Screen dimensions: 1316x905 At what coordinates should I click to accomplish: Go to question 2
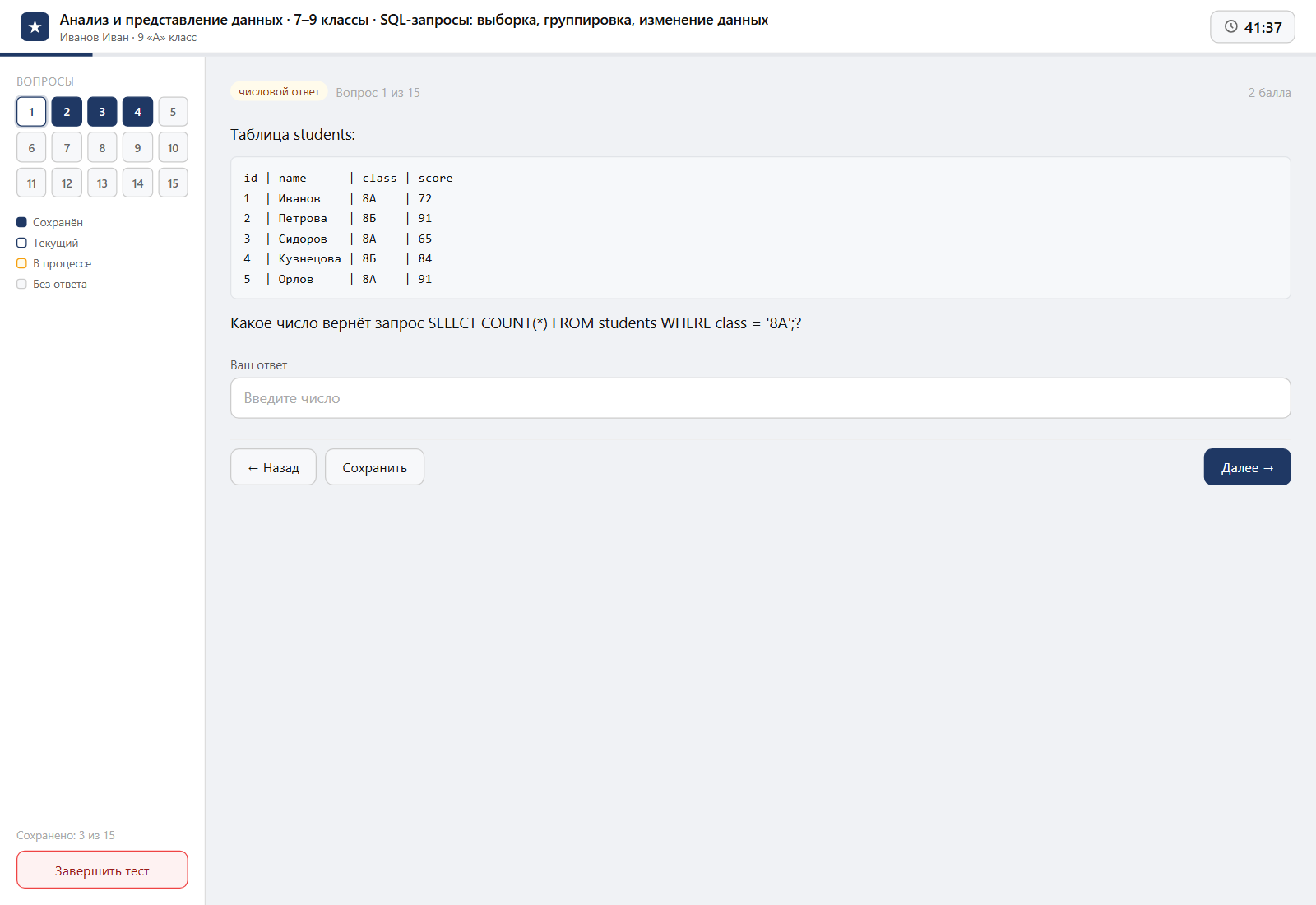(67, 112)
